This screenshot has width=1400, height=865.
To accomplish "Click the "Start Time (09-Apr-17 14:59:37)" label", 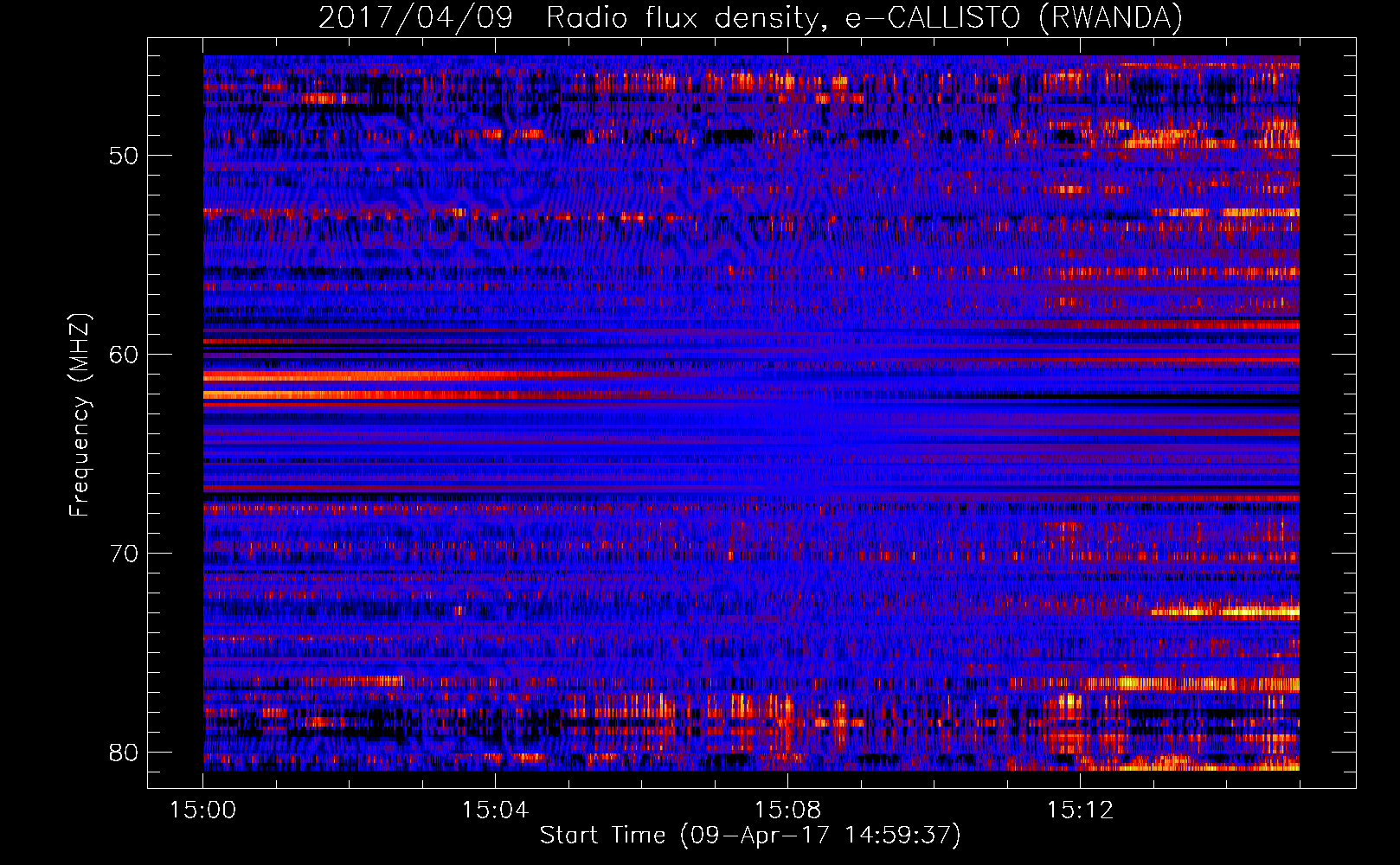I will point(750,836).
